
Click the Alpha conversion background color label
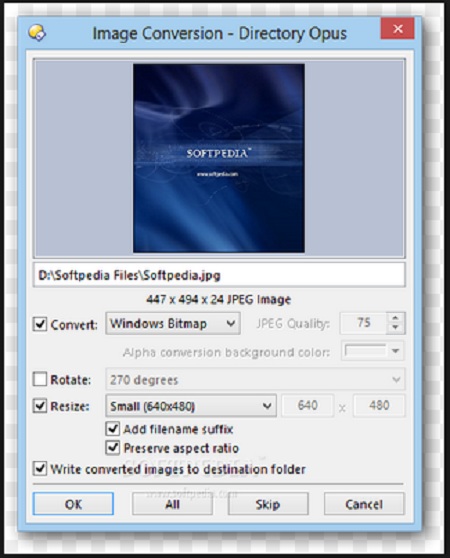point(227,352)
